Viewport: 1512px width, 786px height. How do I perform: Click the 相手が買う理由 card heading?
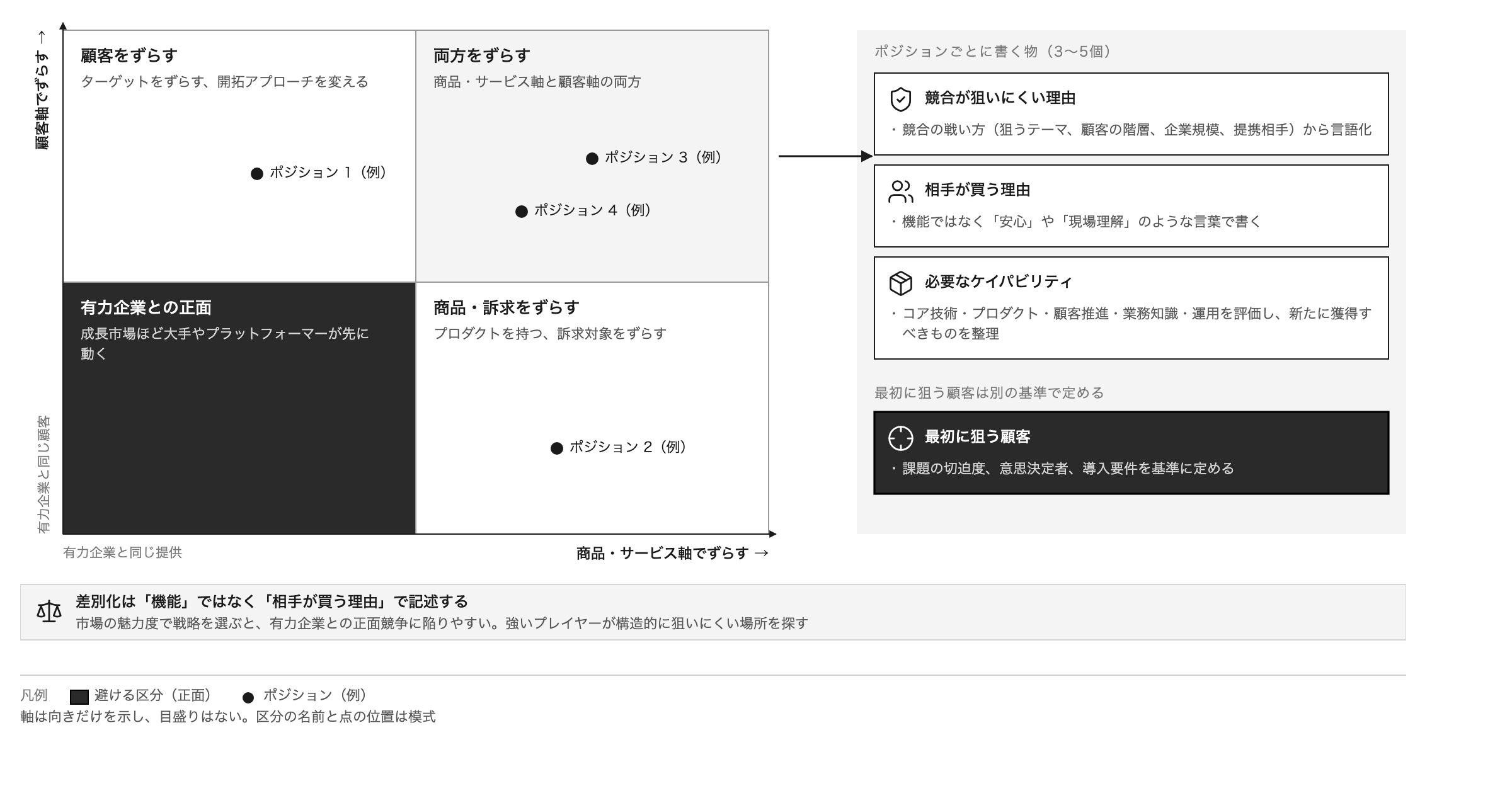(978, 190)
